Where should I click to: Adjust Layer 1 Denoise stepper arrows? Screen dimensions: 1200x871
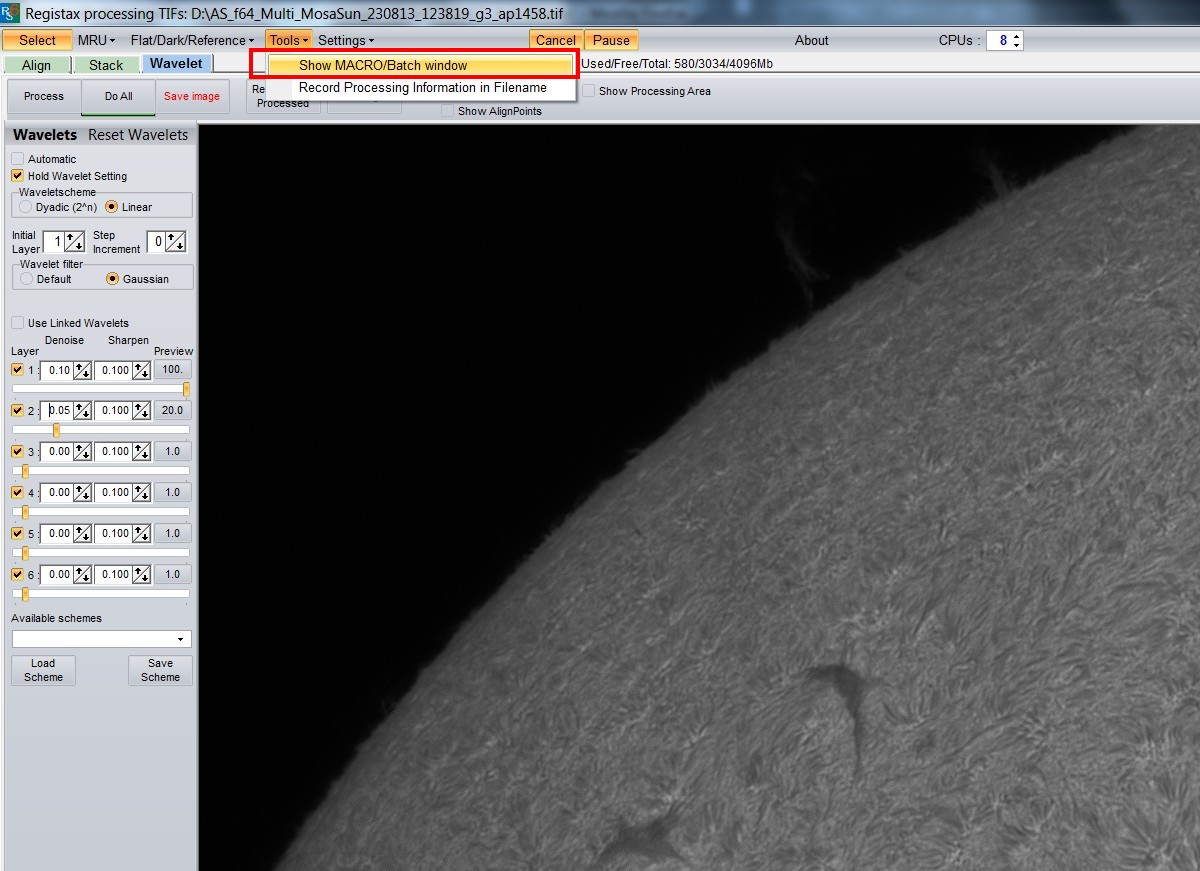[x=83, y=370]
